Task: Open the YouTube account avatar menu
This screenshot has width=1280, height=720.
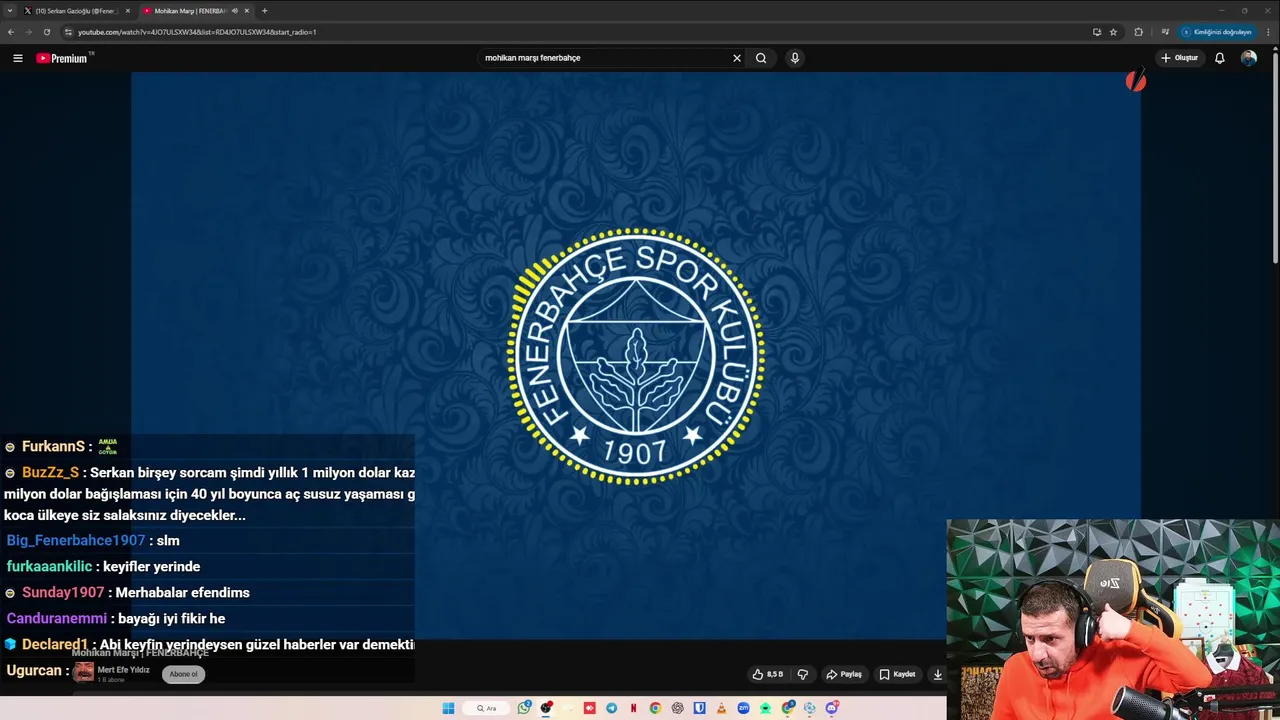Action: pyautogui.click(x=1249, y=58)
